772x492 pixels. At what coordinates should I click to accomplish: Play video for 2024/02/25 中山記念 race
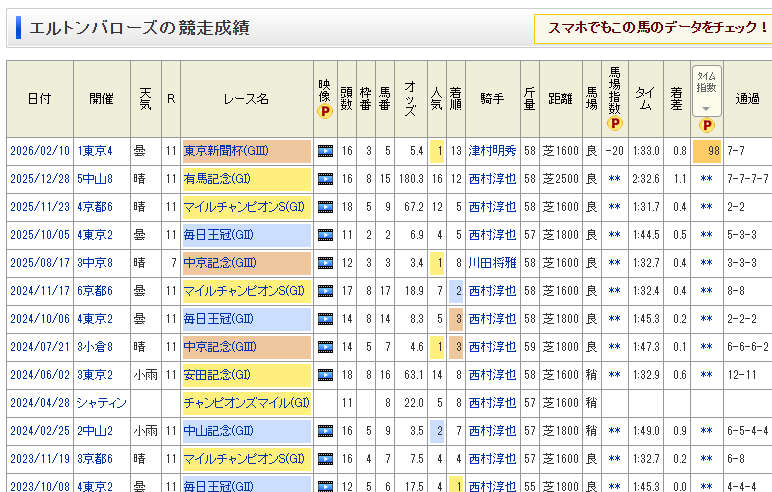point(325,431)
